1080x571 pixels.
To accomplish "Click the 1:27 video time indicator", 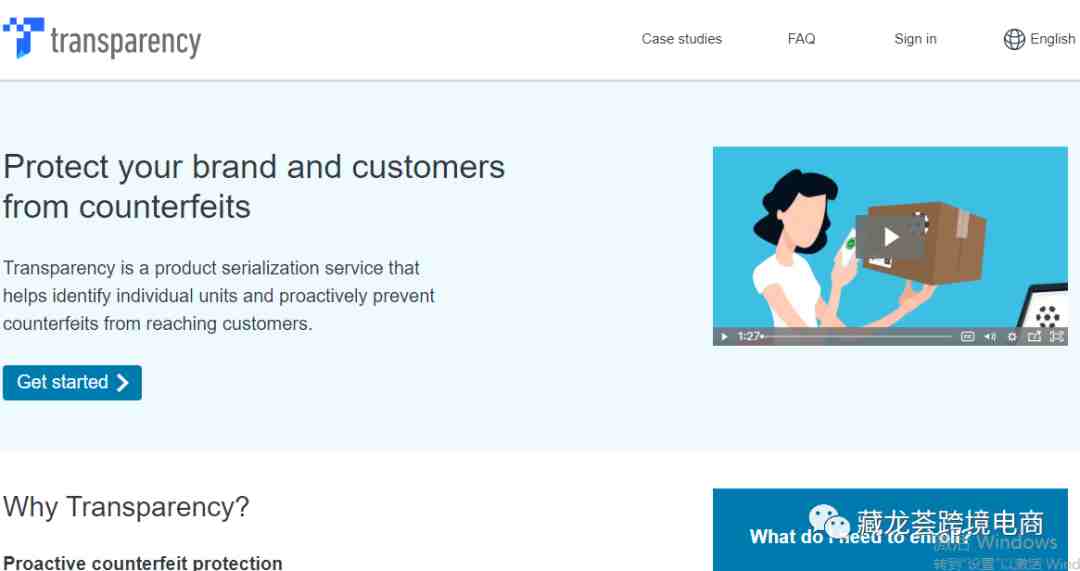I will pyautogui.click(x=748, y=337).
